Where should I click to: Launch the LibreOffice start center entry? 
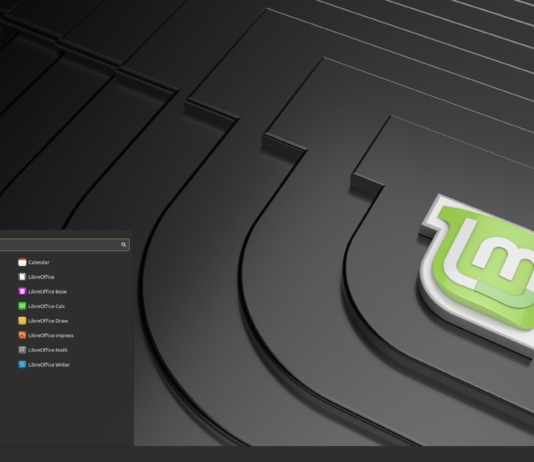click(x=36, y=277)
